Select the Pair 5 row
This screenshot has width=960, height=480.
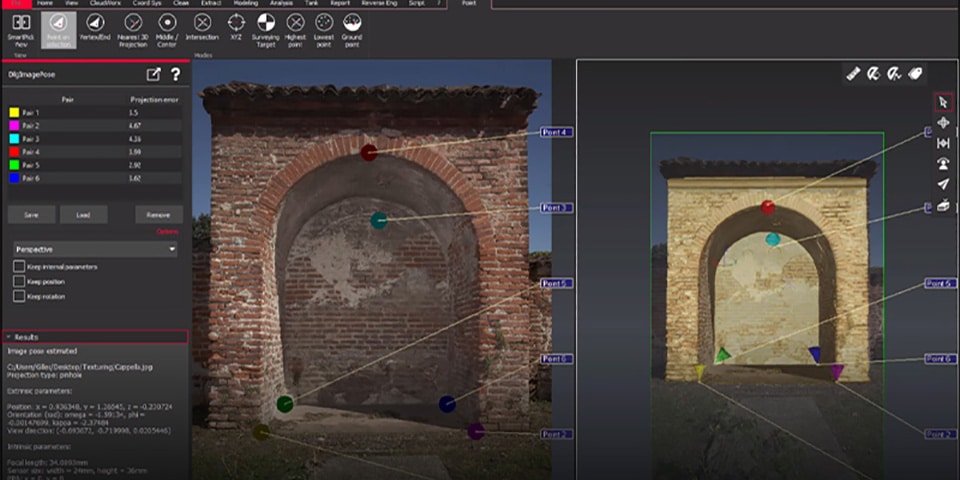(x=95, y=165)
